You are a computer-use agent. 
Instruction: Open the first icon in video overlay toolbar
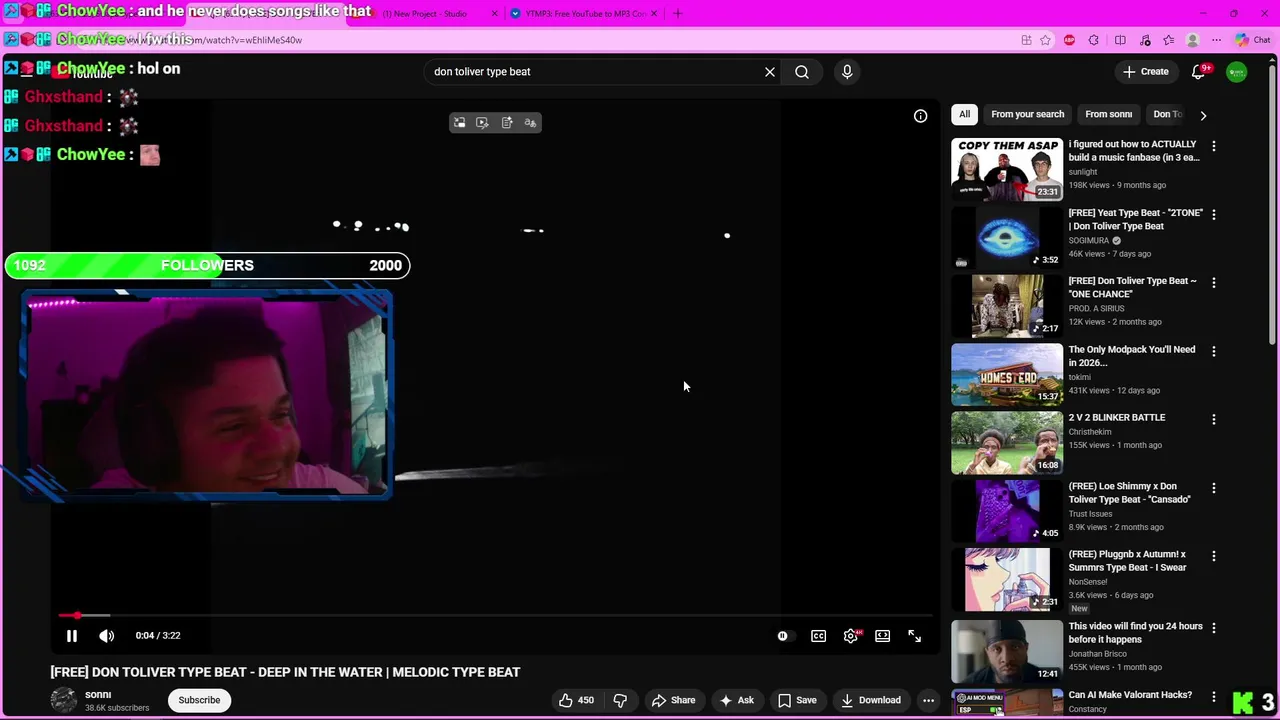[x=459, y=123]
